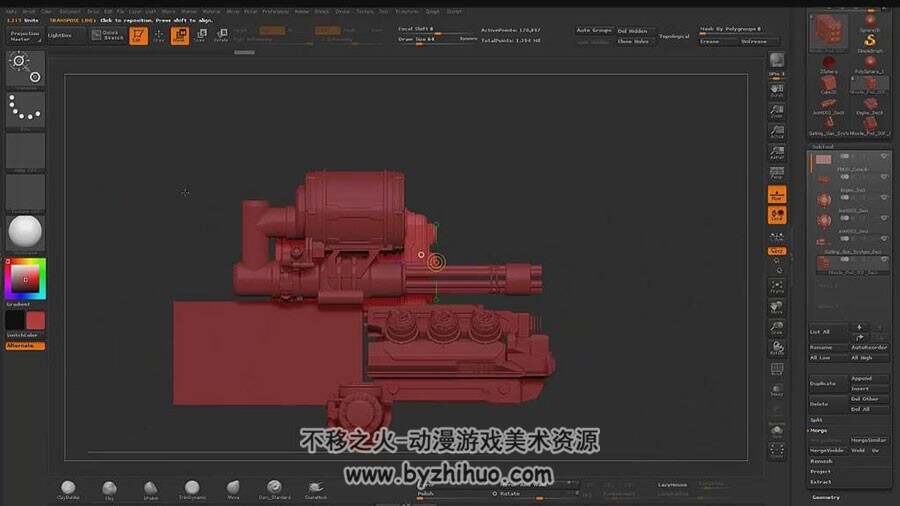The height and width of the screenshot is (506, 900).
Task: Toggle the Topological option
Action: (x=674, y=36)
